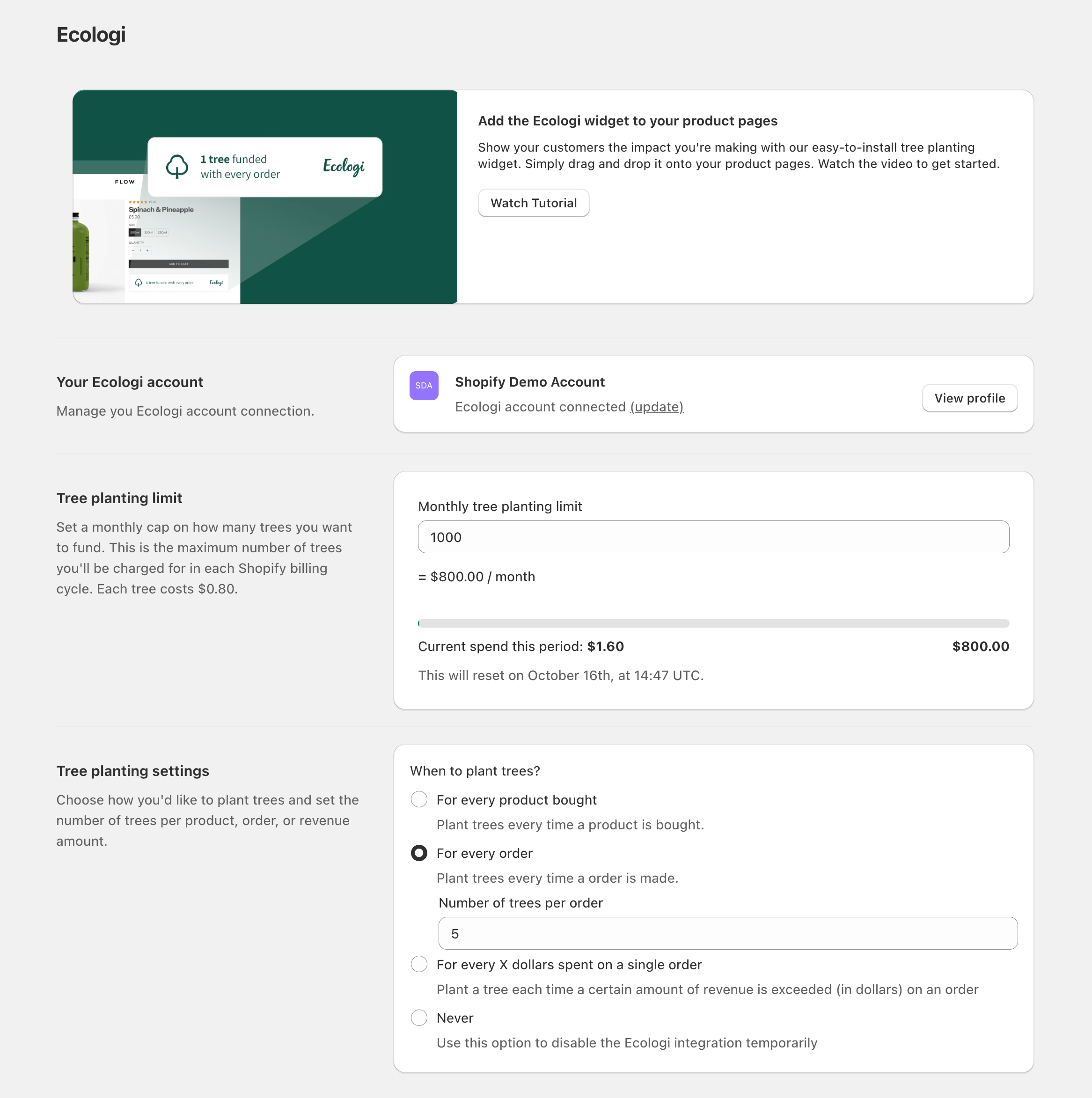Click the Watch Tutorial button
Screen dimensions: 1092x1098
tap(533, 203)
